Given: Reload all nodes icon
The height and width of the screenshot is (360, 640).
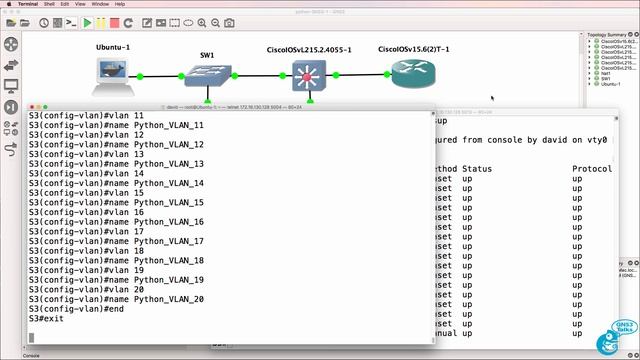Looking at the screenshot, I should (128, 23).
